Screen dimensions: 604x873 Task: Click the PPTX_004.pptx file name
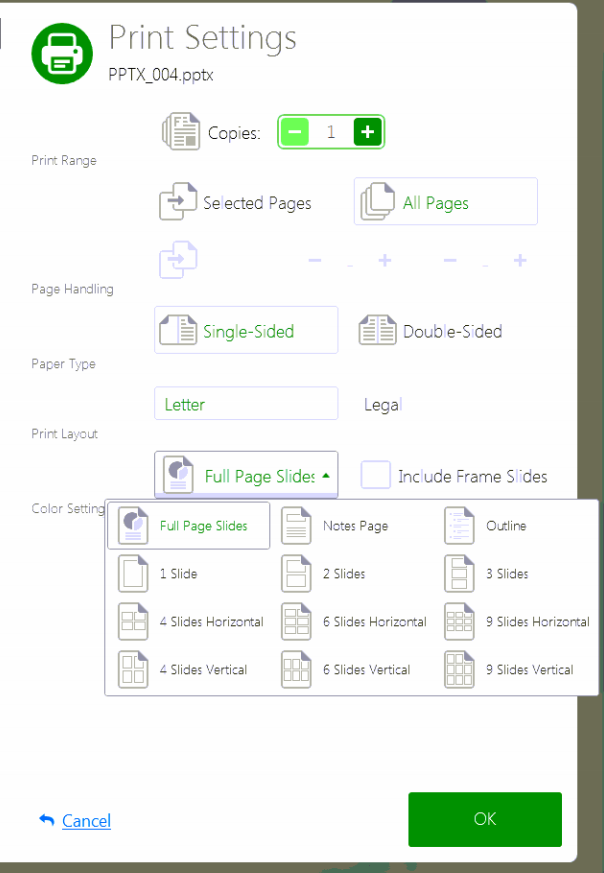tap(161, 75)
